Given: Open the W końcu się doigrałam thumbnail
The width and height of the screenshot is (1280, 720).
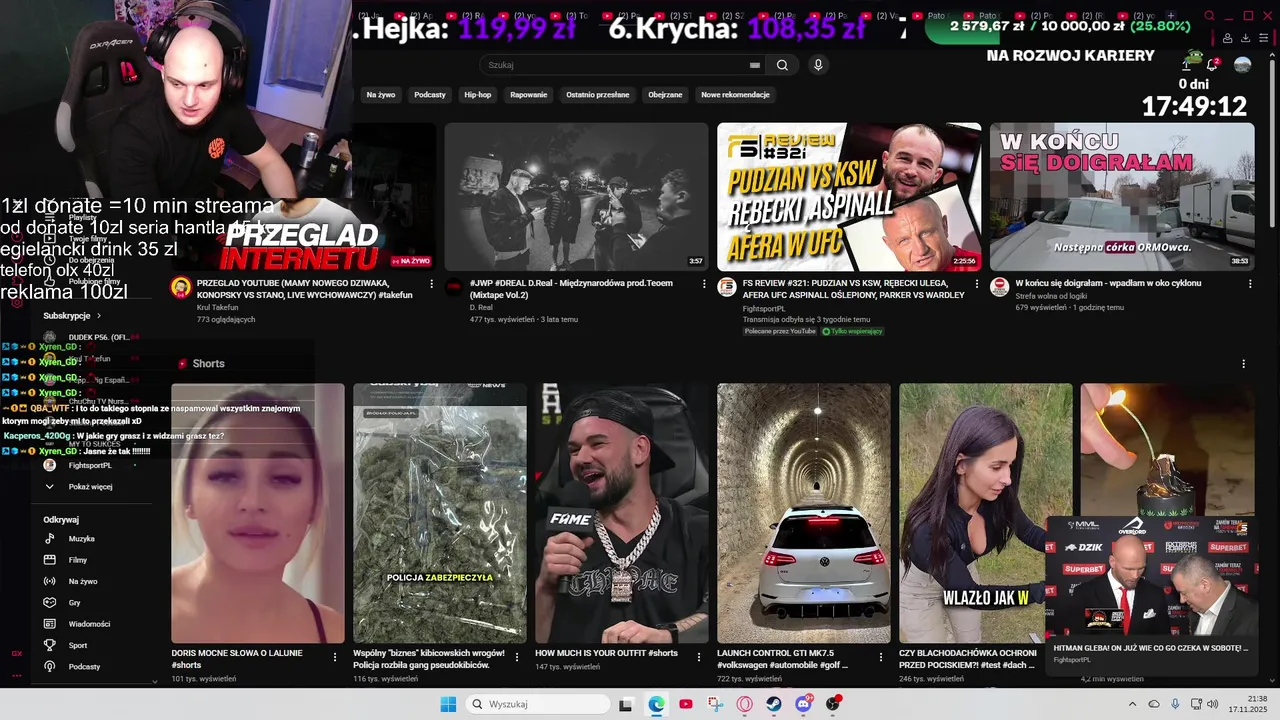Looking at the screenshot, I should (x=1122, y=197).
